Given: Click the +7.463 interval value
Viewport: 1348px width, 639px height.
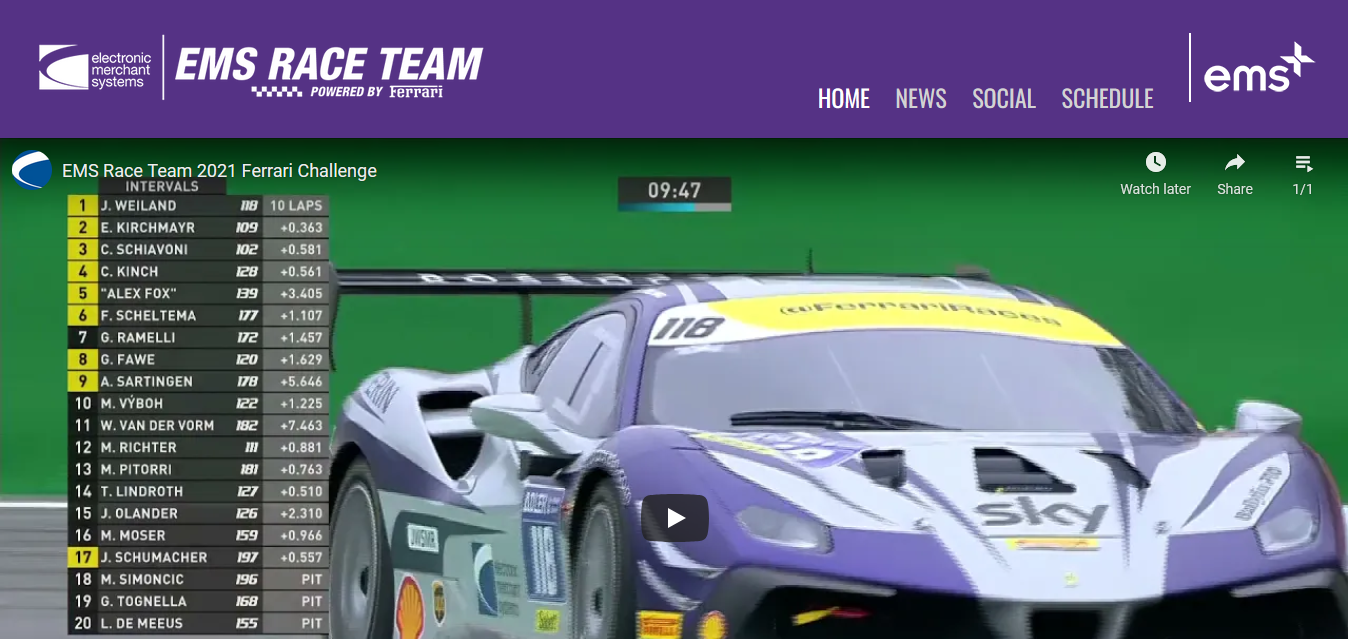Looking at the screenshot, I should (301, 425).
